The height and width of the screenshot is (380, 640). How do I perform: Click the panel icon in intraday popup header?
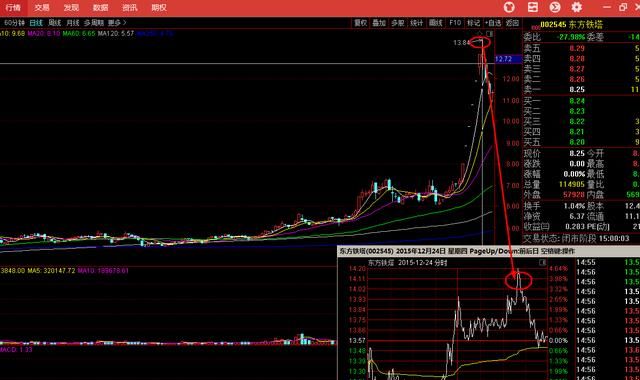pyautogui.click(x=542, y=262)
